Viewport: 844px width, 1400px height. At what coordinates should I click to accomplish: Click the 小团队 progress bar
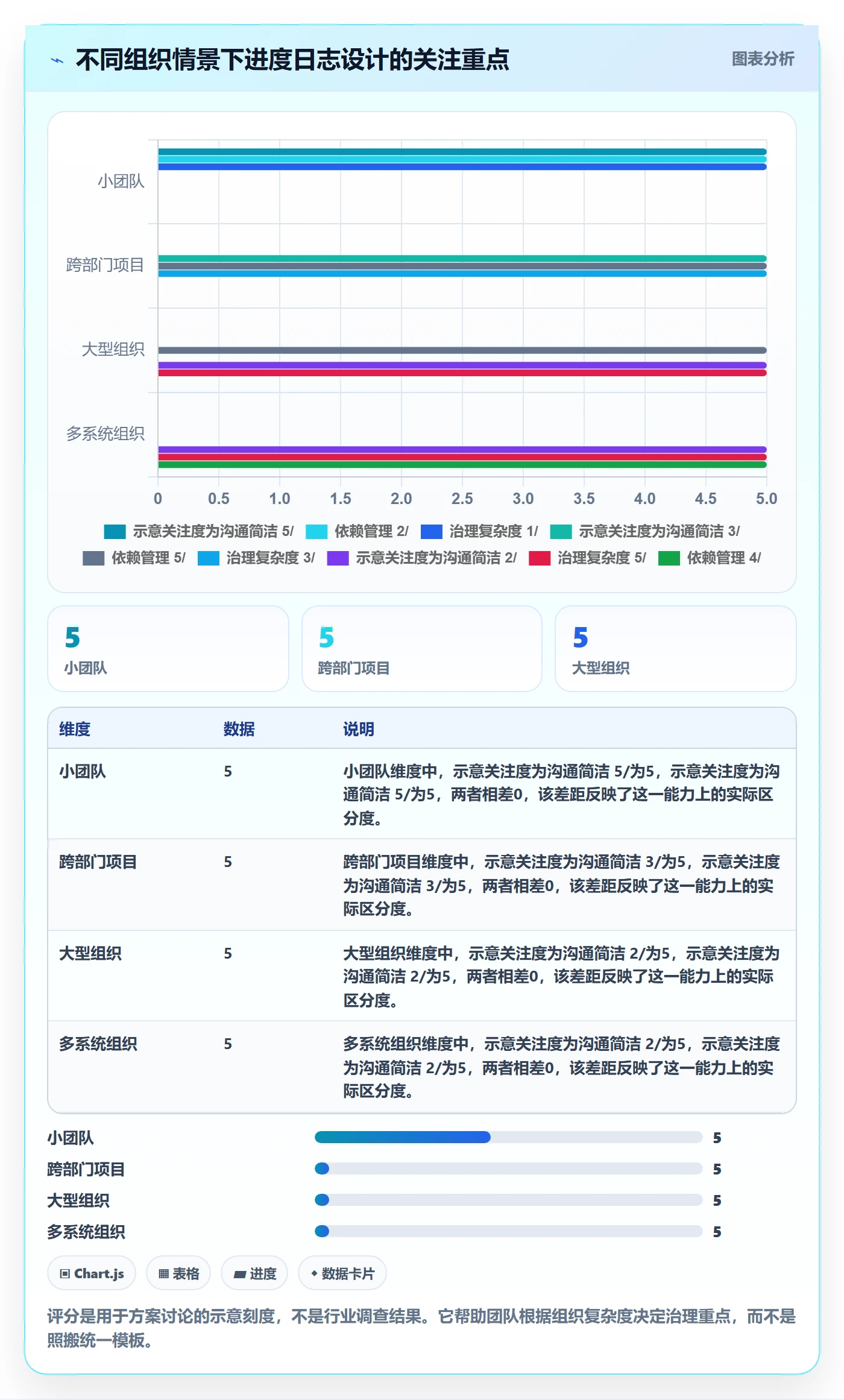509,1137
